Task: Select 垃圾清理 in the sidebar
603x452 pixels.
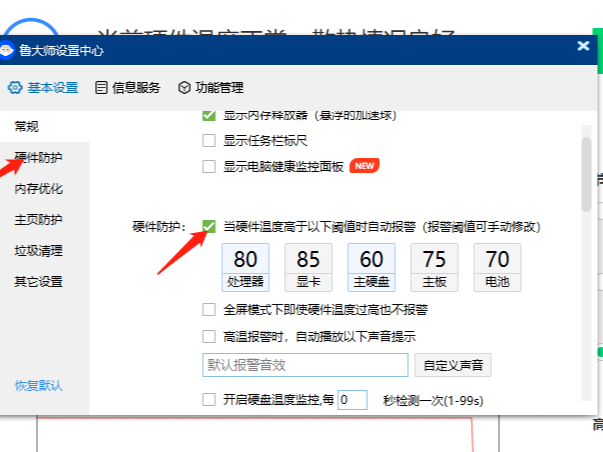Action: coord(38,251)
